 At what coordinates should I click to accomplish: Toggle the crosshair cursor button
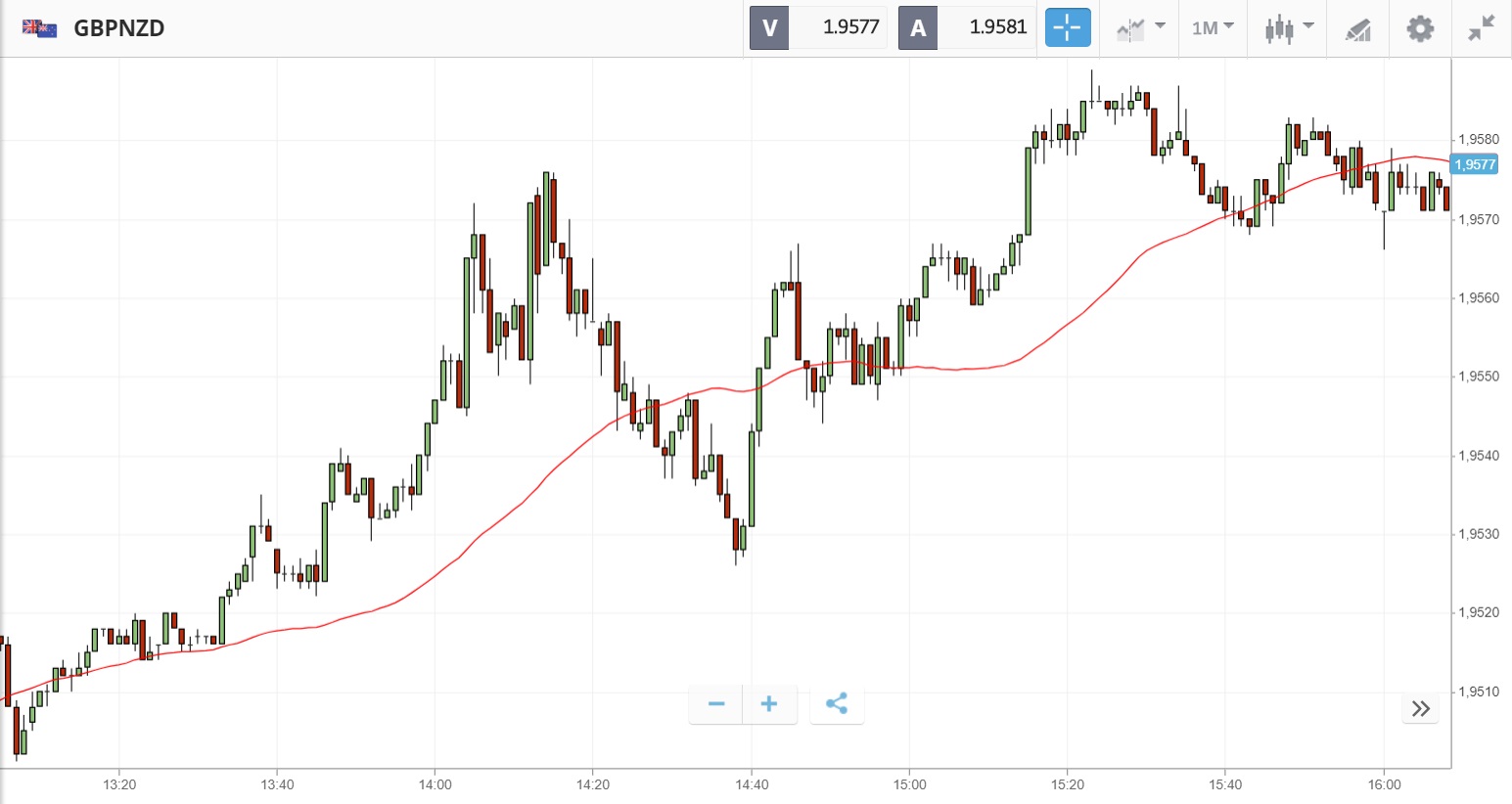(x=1067, y=27)
